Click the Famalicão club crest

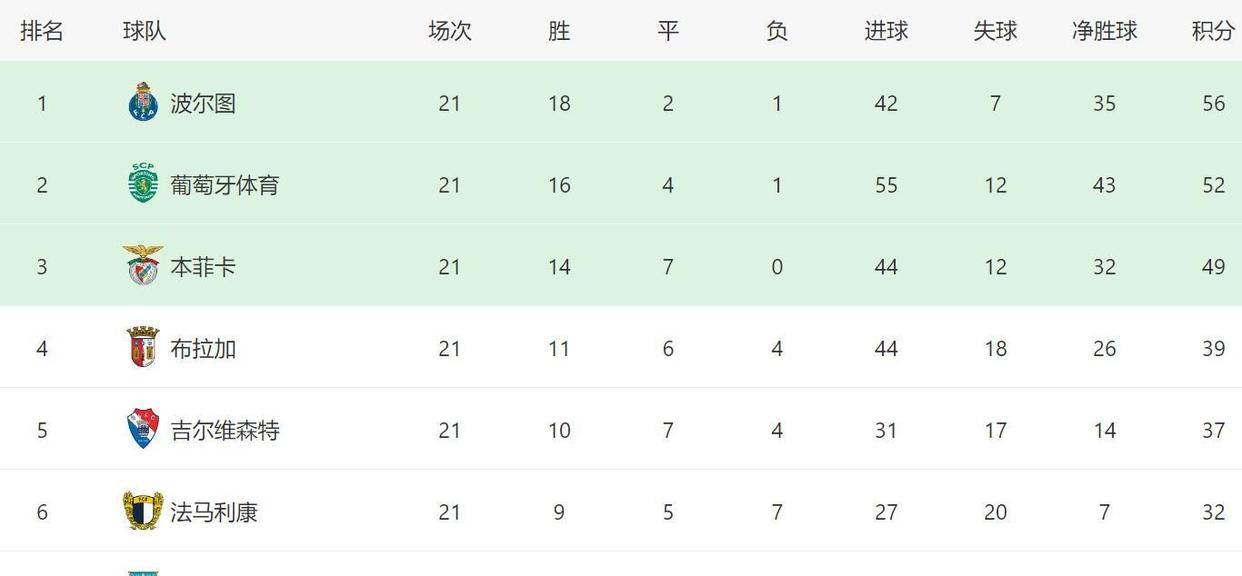pyautogui.click(x=143, y=512)
